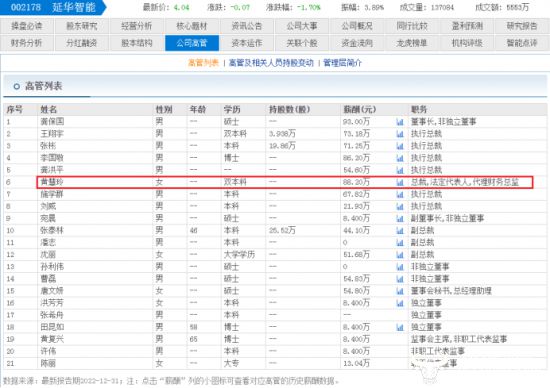Viewport: 550px width, 388px height.
Task: Select the 公司高管 tab
Action: coord(192,43)
